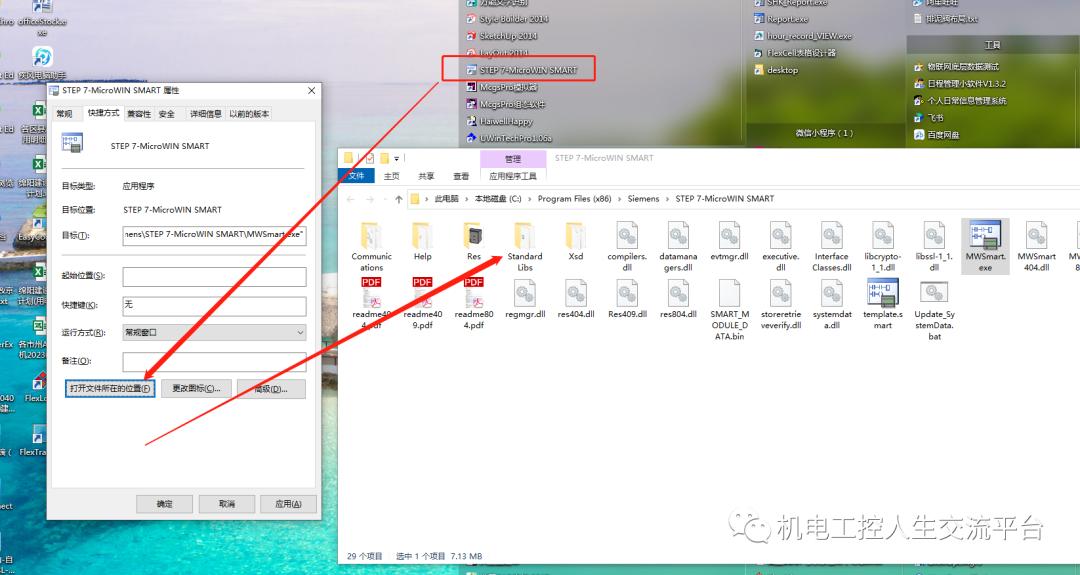Image resolution: width=1080 pixels, height=575 pixels.
Task: Open the 文件 menu in Explorer
Action: pos(357,176)
